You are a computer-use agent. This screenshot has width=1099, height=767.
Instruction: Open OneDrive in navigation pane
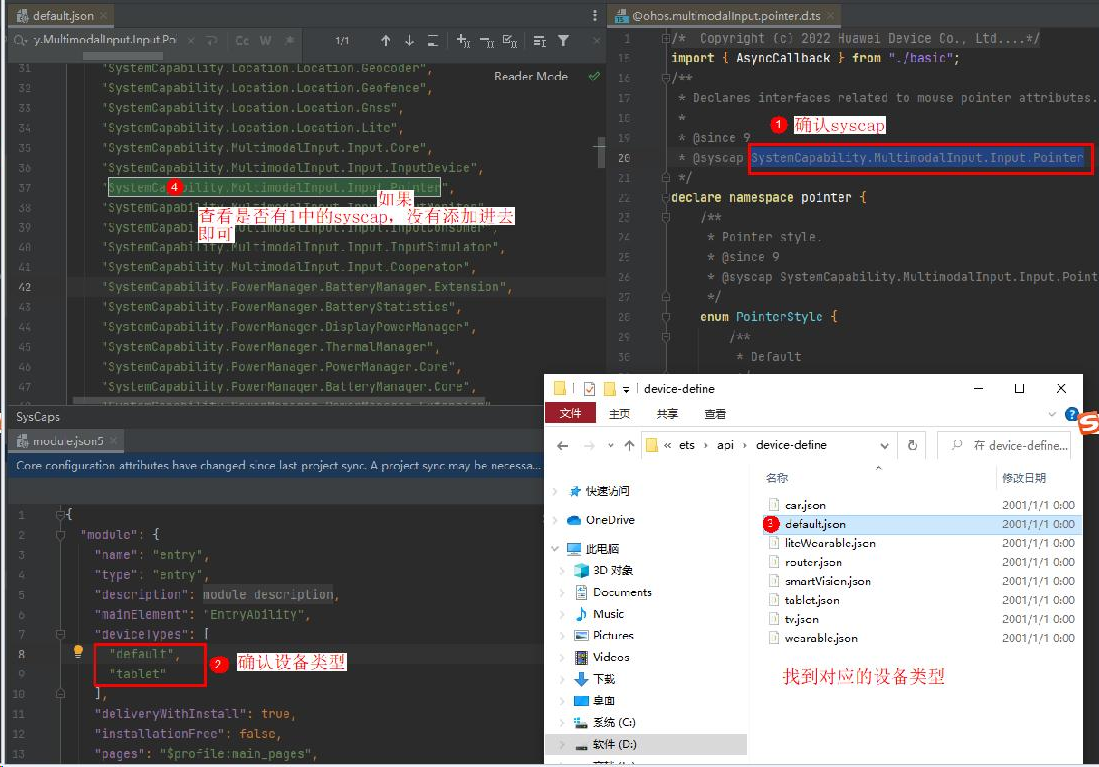tap(610, 520)
